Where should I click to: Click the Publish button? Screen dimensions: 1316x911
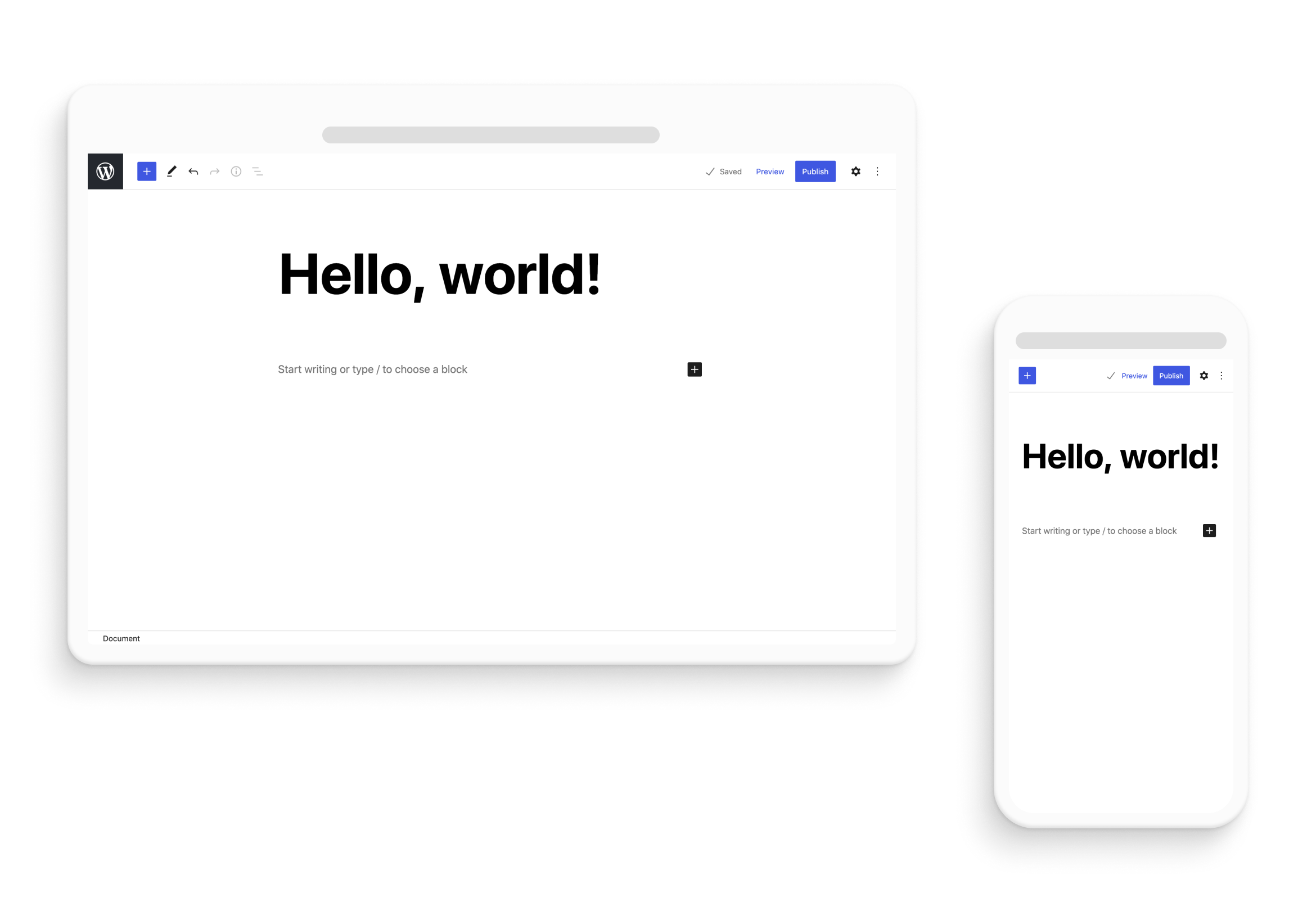(x=815, y=171)
